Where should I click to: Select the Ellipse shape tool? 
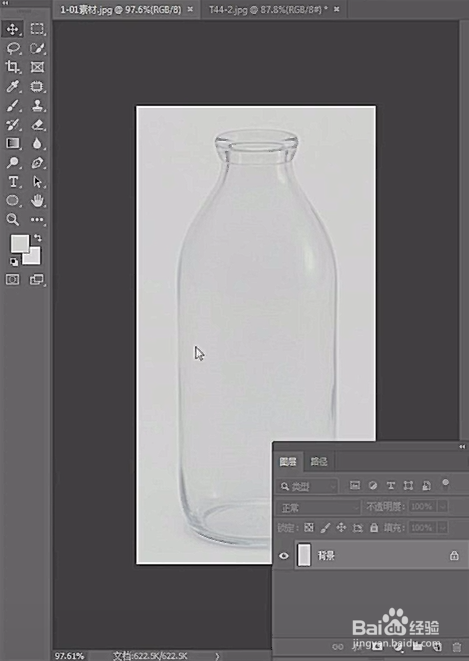point(13,201)
